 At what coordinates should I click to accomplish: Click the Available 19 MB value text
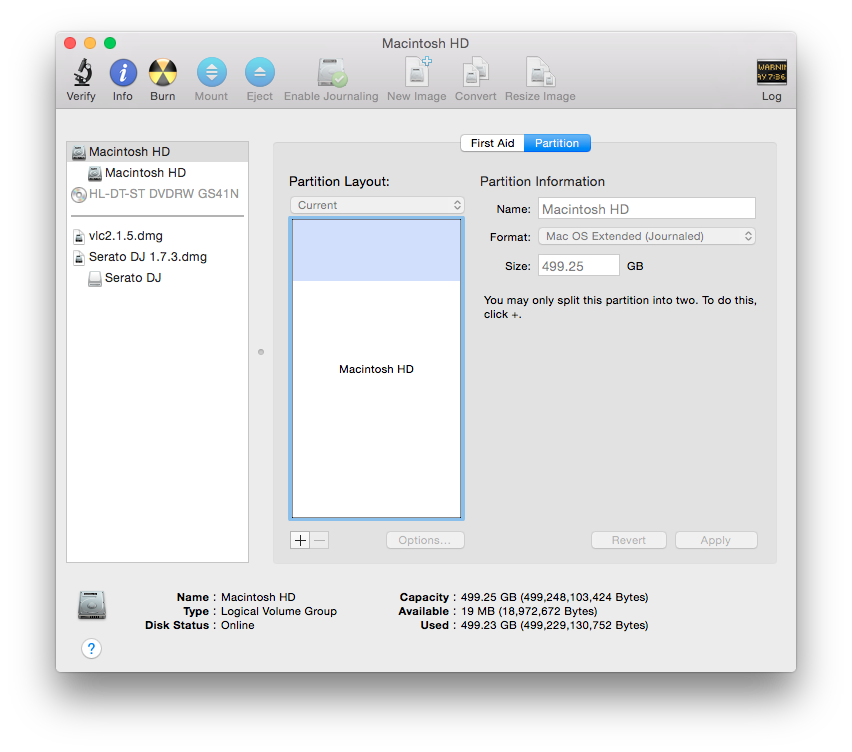(529, 611)
